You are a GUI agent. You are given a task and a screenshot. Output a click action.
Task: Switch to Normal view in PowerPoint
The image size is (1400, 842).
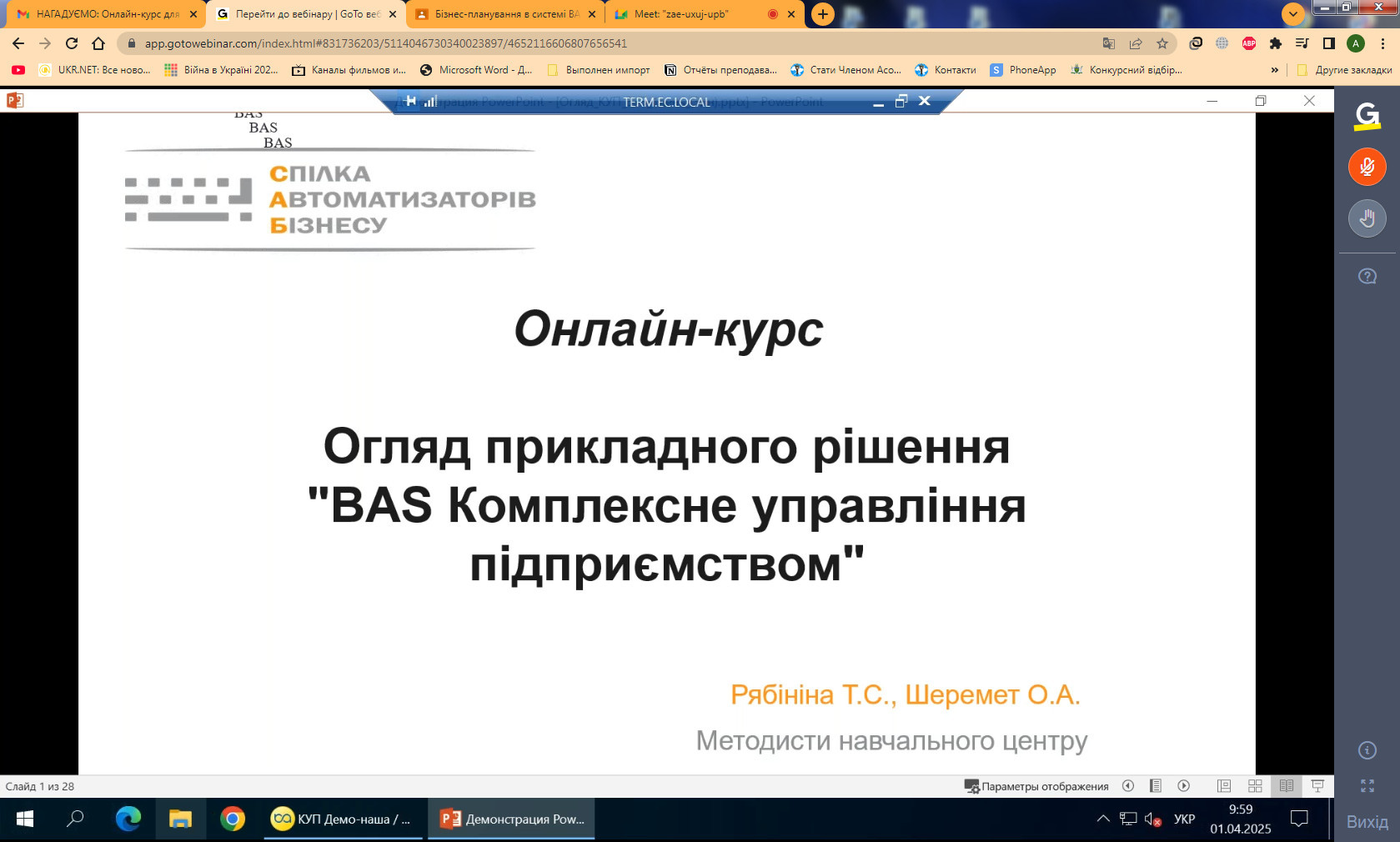1223,785
